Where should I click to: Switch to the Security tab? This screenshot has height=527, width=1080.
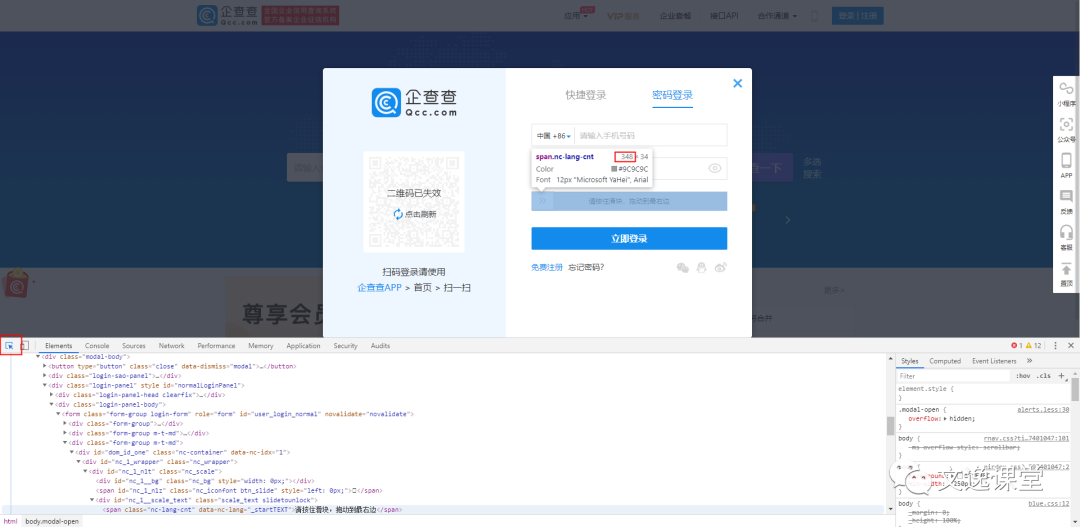pos(346,346)
